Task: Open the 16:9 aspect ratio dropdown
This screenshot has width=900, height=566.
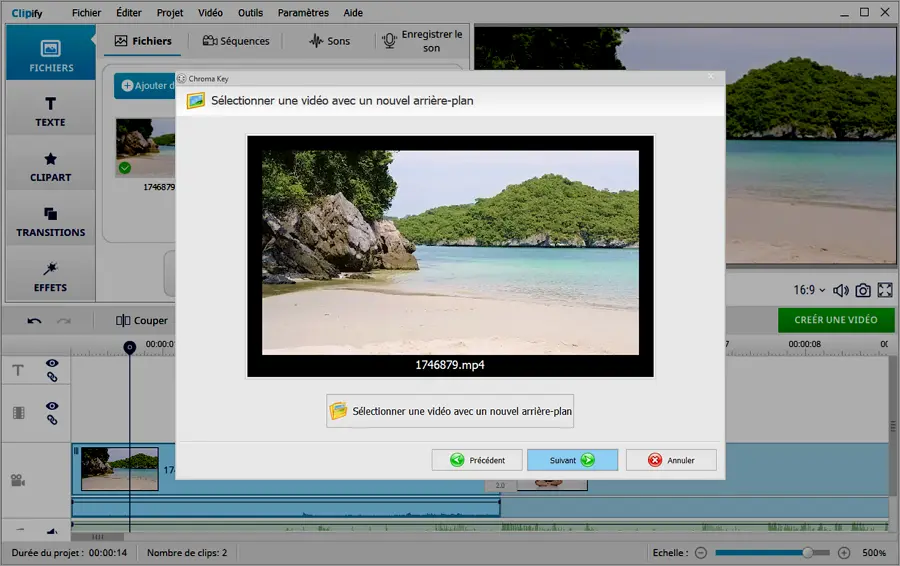Action: pyautogui.click(x=809, y=290)
